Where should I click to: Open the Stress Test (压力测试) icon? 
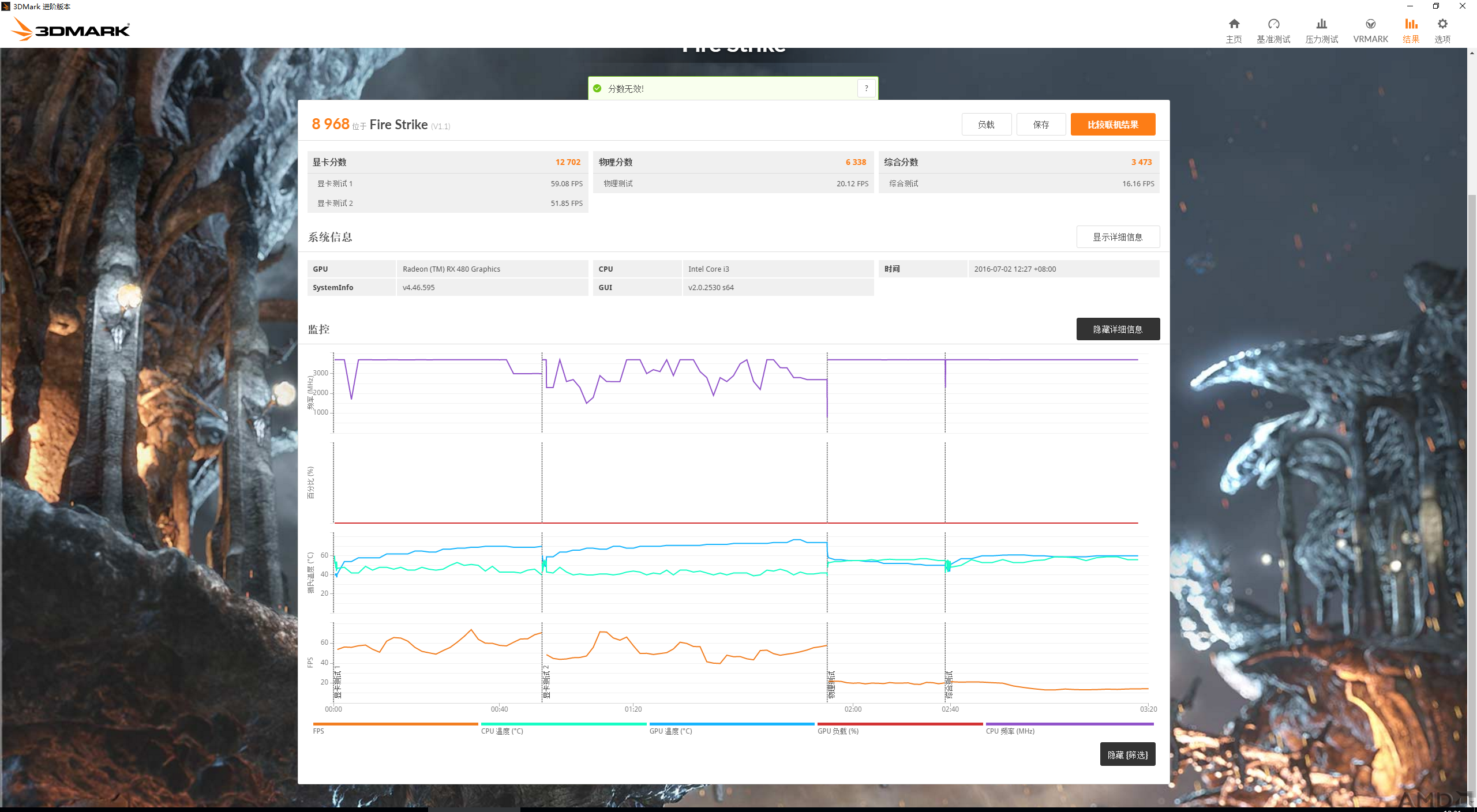click(x=1321, y=24)
